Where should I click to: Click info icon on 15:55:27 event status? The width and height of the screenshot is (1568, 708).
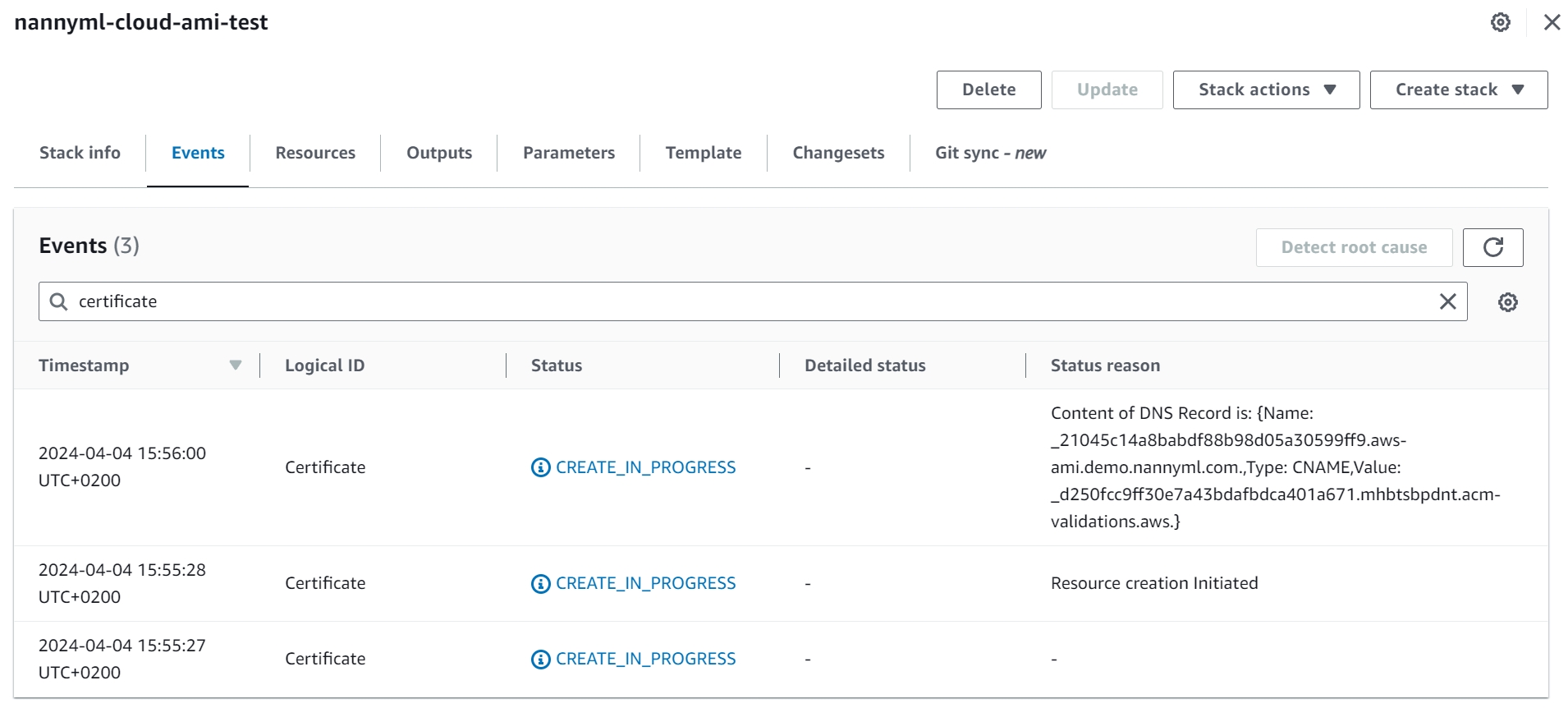(540, 659)
